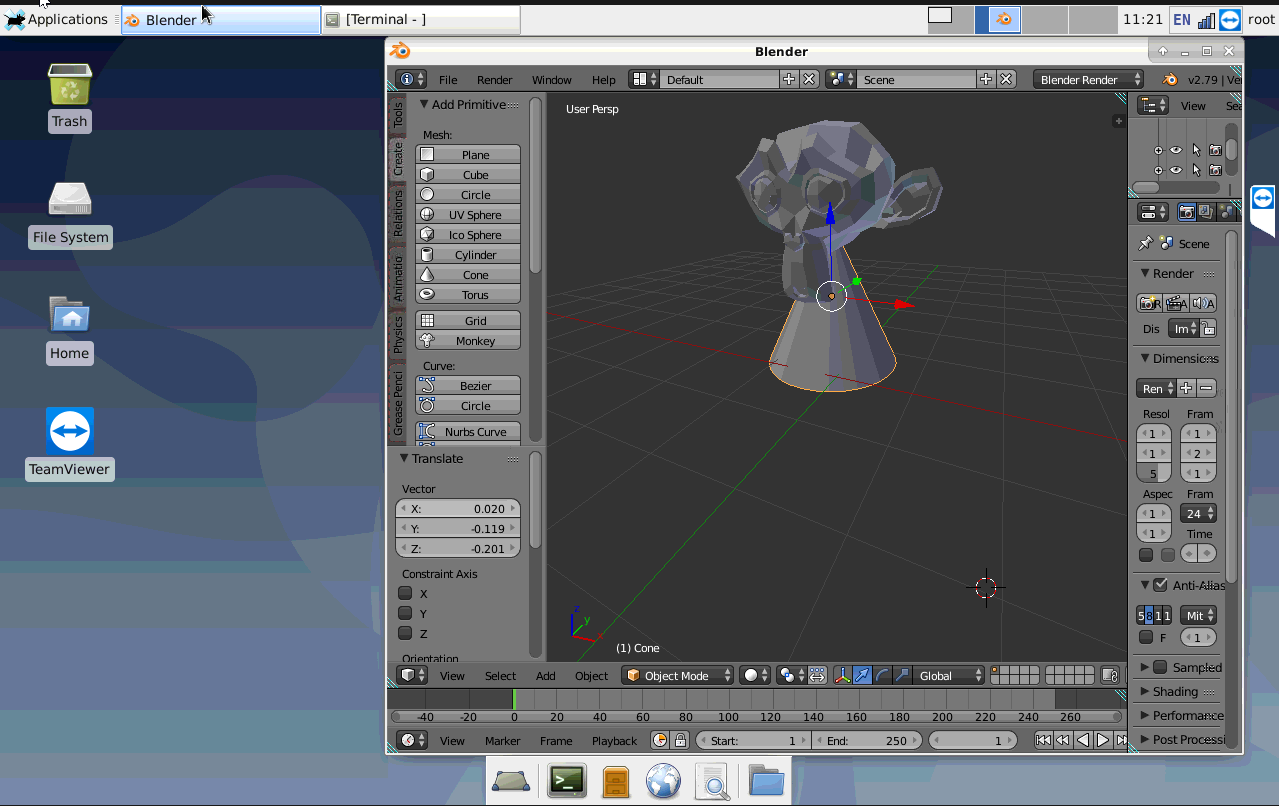Click the animation clapperboard render icon
The height and width of the screenshot is (806, 1279).
tap(1176, 304)
